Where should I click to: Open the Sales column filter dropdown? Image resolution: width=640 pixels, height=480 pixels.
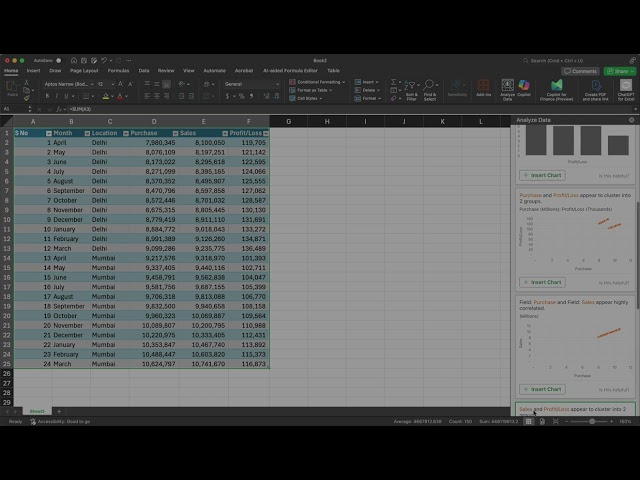tap(225, 133)
